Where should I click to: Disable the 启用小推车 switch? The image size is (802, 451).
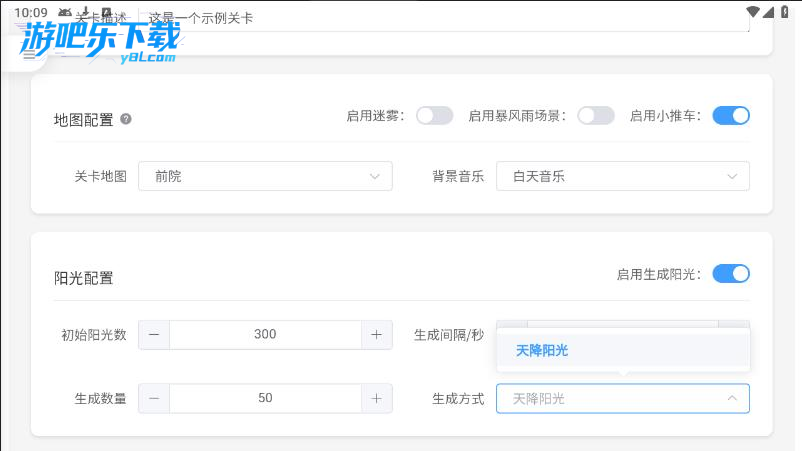[x=731, y=116]
